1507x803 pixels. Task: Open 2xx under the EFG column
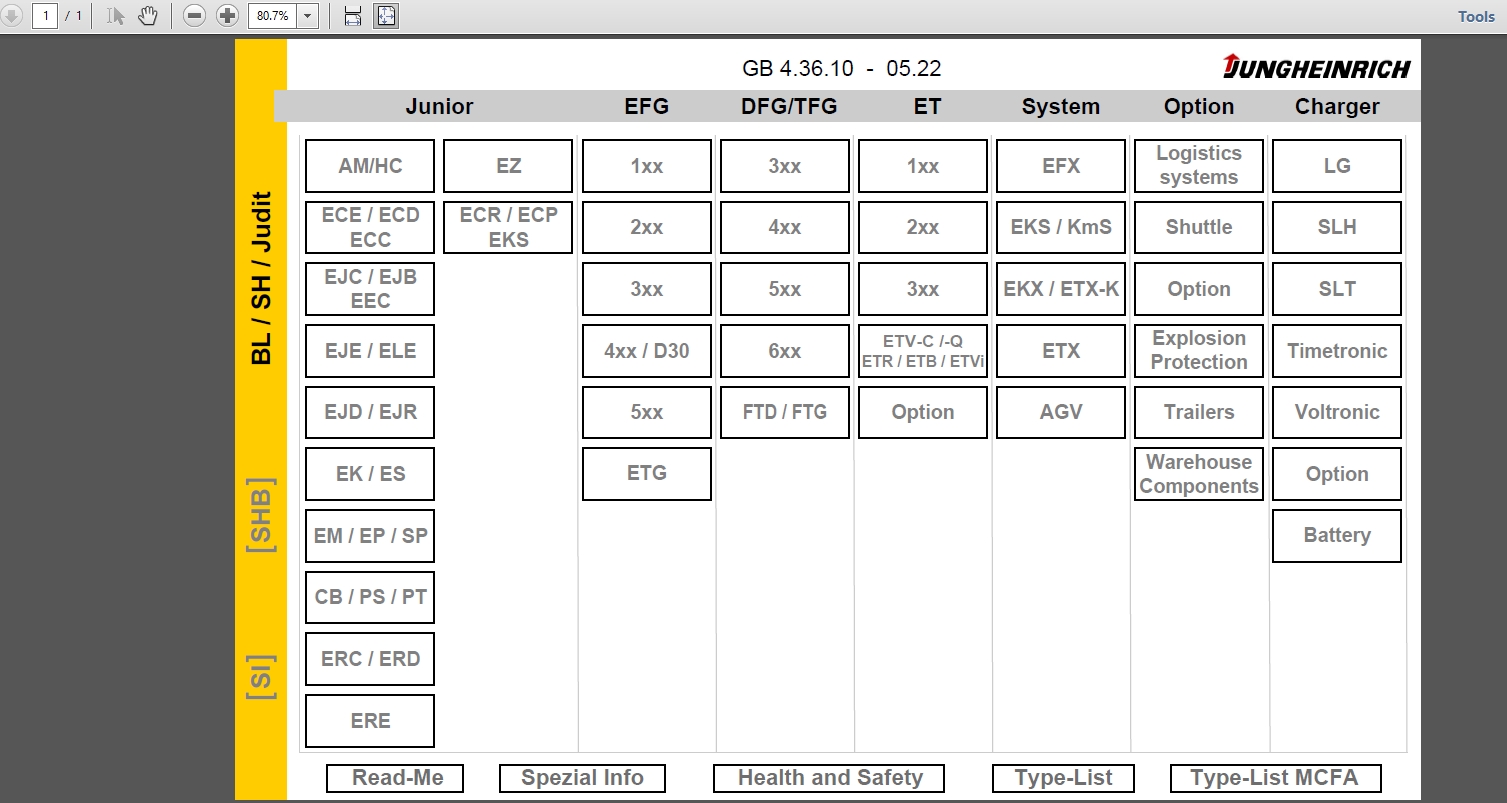point(647,227)
